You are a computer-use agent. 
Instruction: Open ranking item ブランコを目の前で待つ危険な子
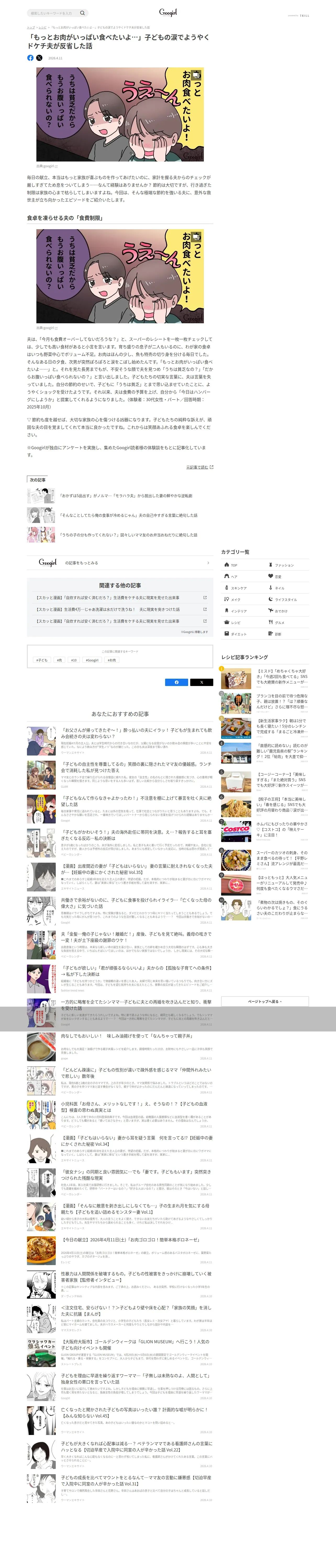coord(265,703)
